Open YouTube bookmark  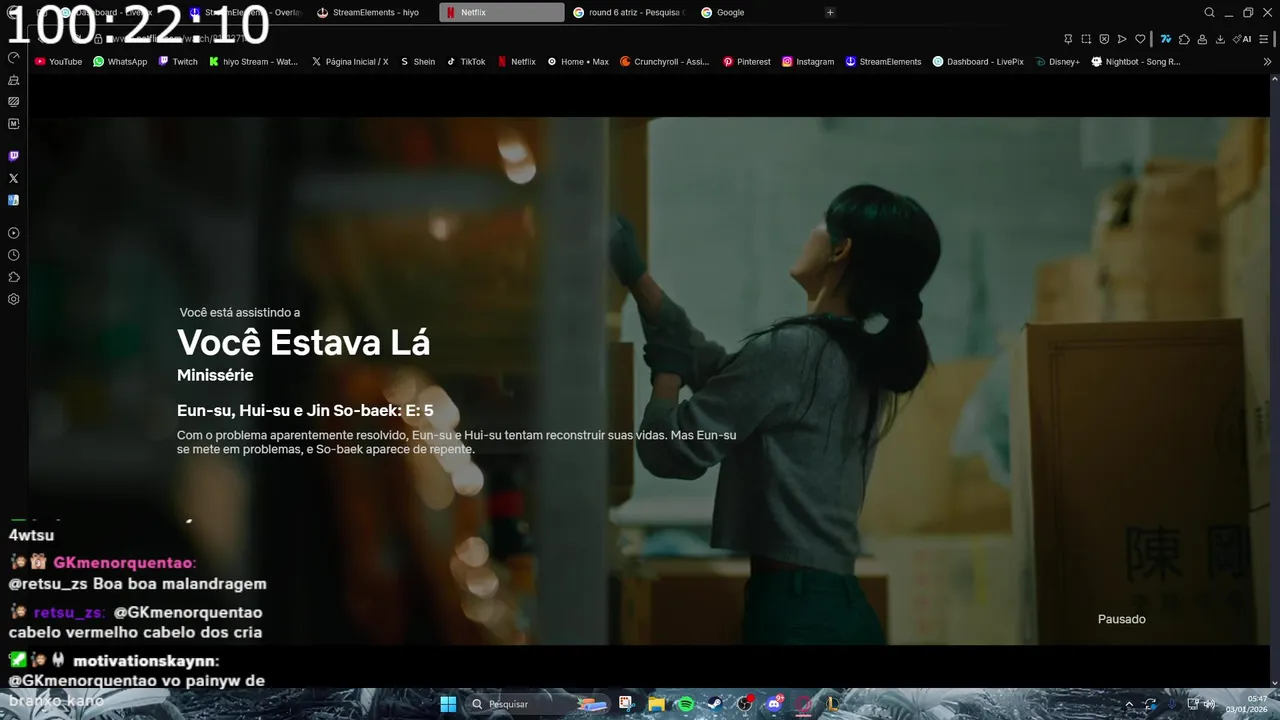58,61
